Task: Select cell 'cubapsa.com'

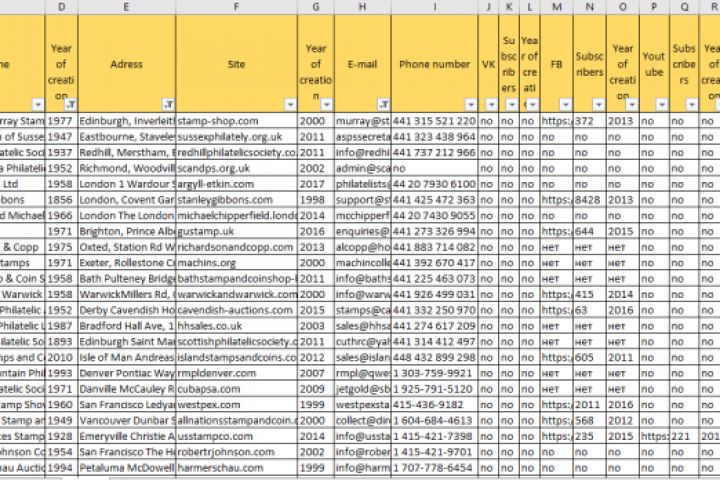Action: click(x=236, y=389)
